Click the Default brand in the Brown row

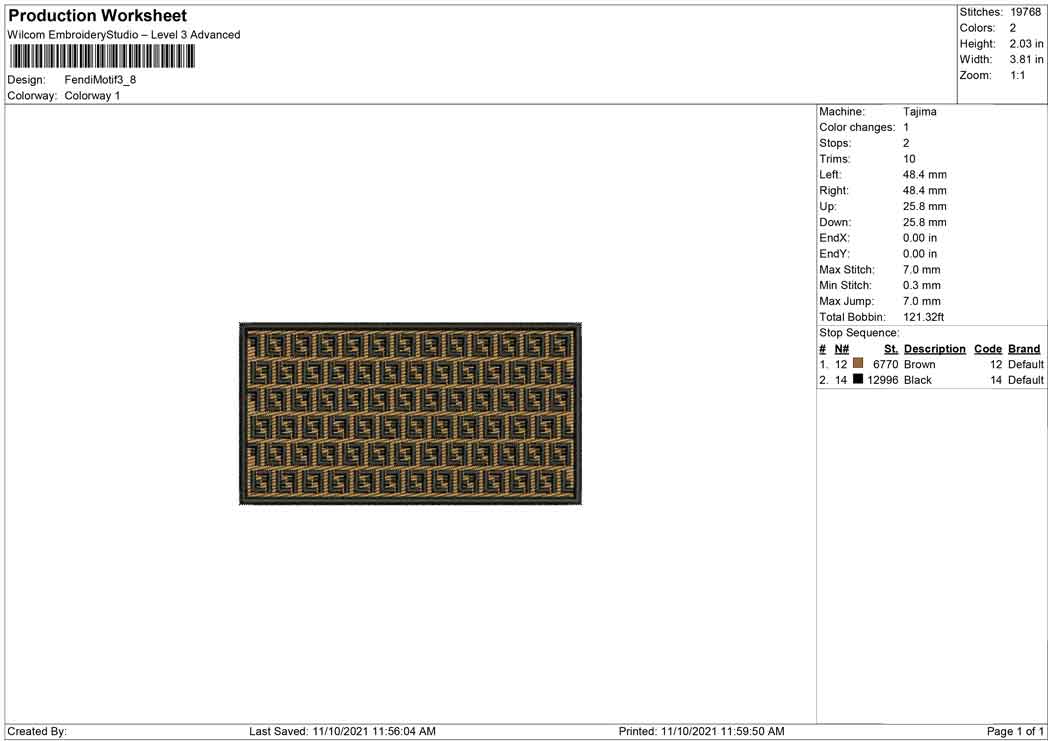click(x=1026, y=364)
